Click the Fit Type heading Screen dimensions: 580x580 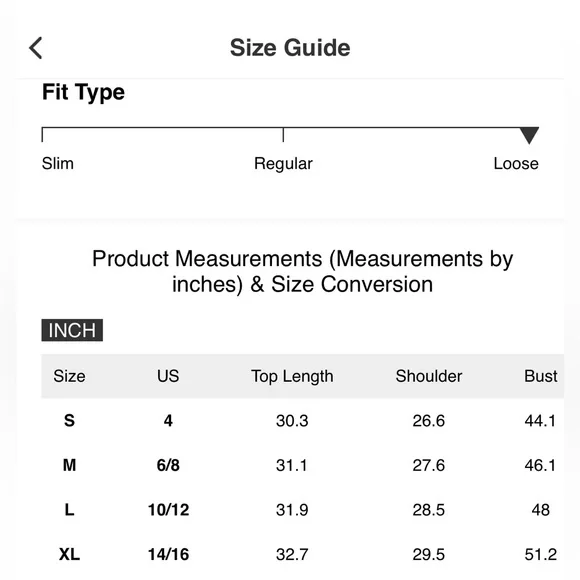[x=83, y=92]
